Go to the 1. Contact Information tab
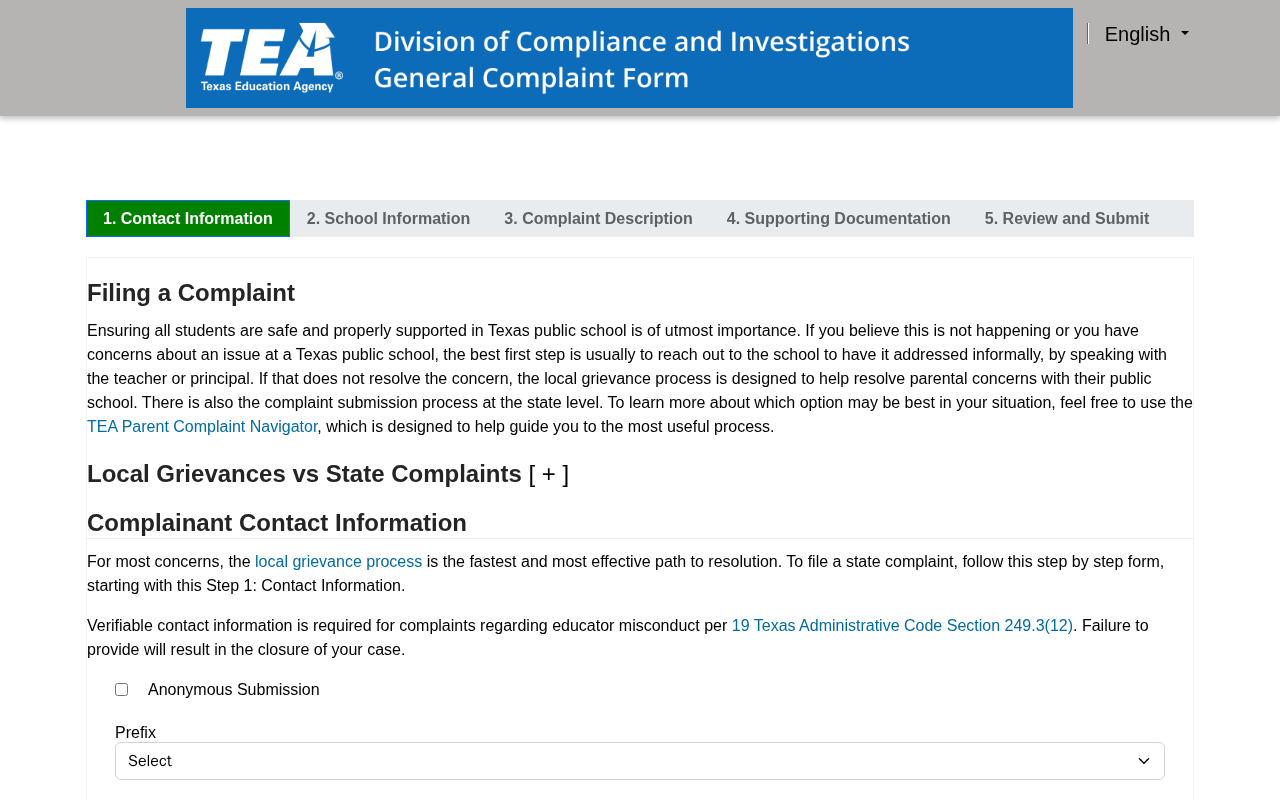Screen dimensions: 1280x800 tap(188, 219)
